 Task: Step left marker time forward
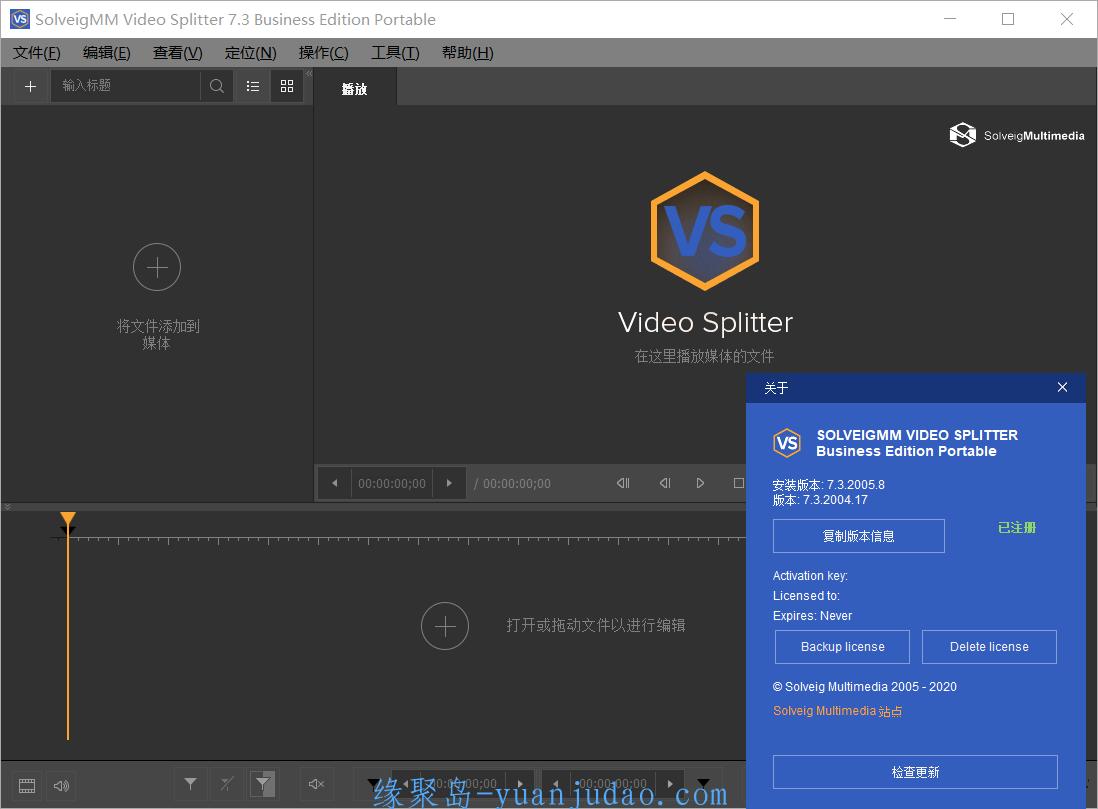tap(520, 784)
